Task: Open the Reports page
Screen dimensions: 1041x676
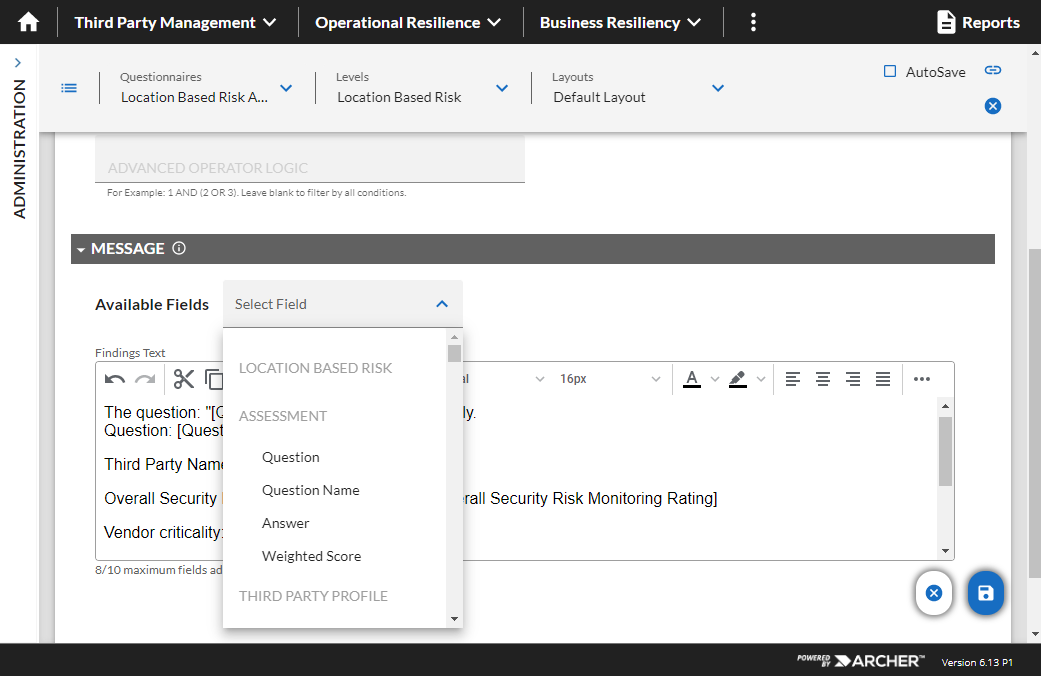Action: click(x=978, y=23)
